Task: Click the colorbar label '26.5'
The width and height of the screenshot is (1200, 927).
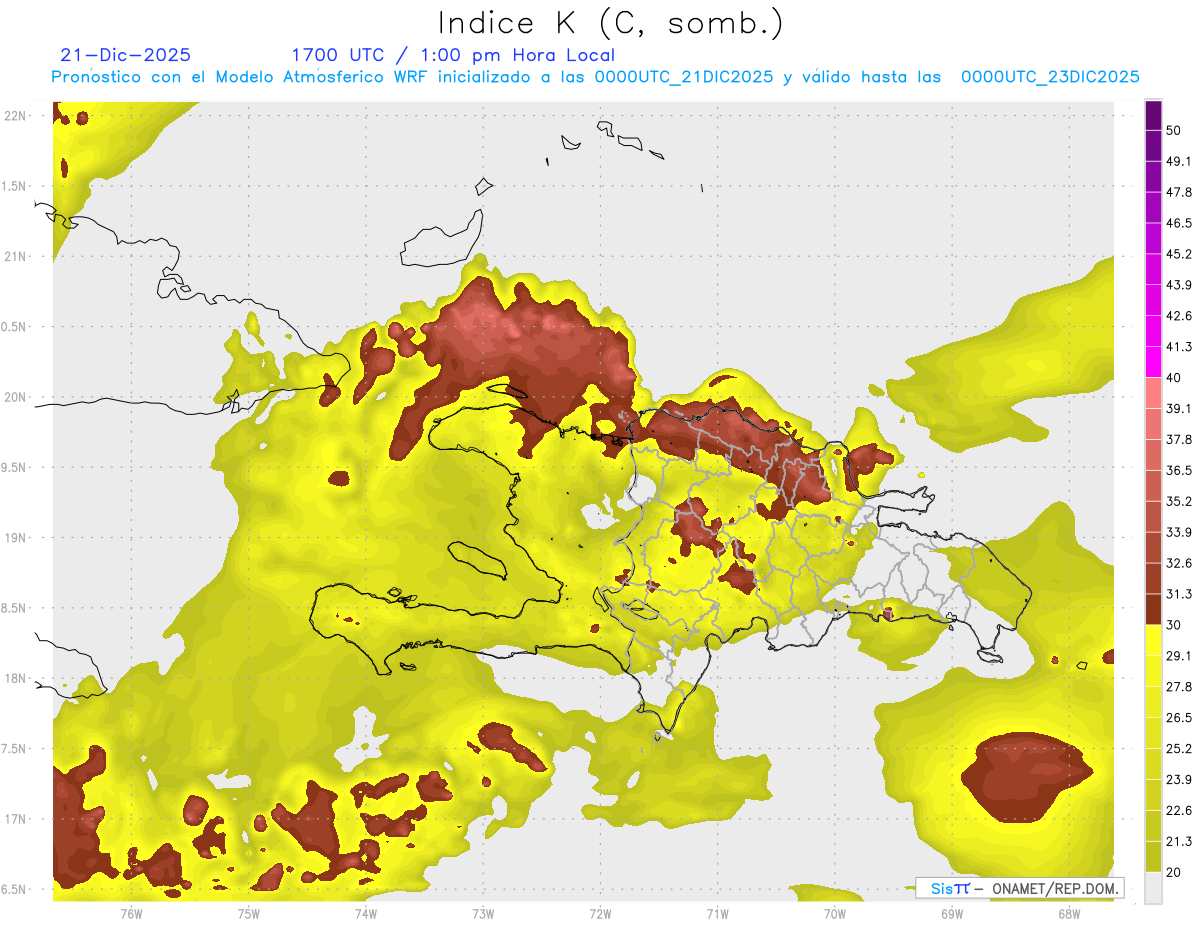Action: (1179, 718)
